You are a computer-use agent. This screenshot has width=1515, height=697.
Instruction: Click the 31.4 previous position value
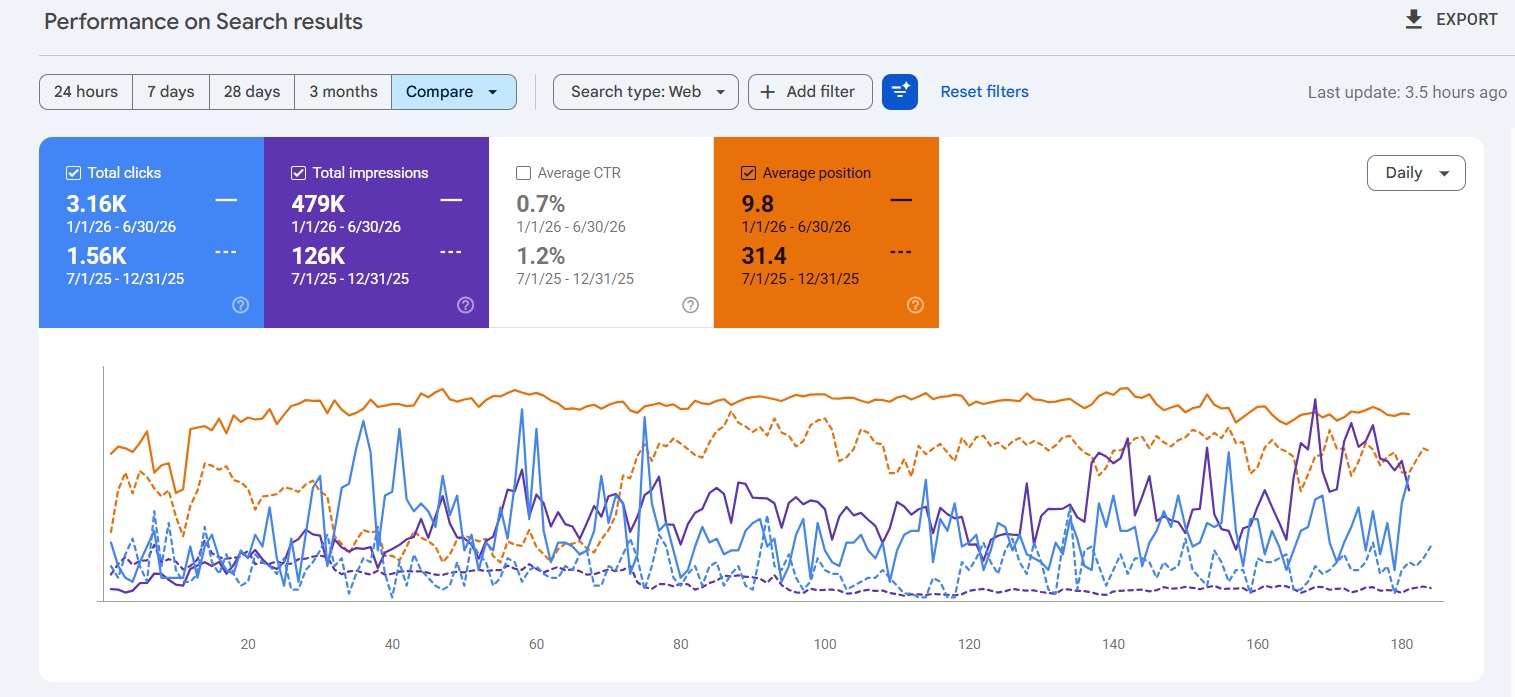pos(763,256)
